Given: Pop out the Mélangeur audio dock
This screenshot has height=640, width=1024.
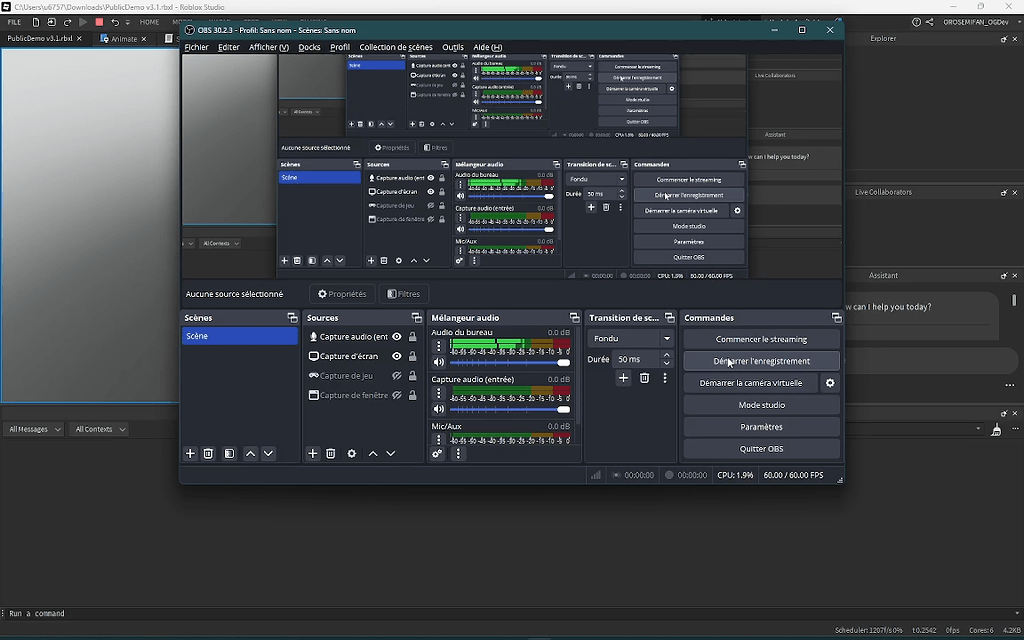Looking at the screenshot, I should [x=574, y=318].
